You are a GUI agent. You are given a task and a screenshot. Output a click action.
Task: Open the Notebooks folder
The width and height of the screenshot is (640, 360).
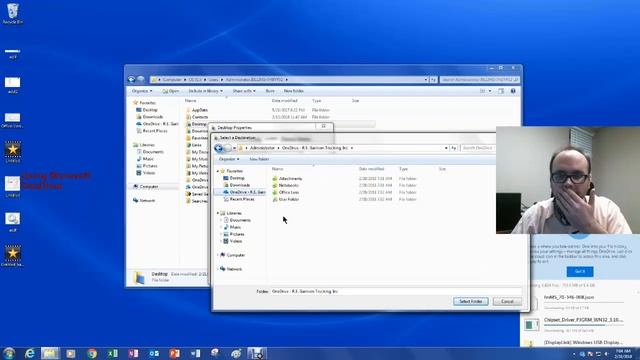click(289, 185)
